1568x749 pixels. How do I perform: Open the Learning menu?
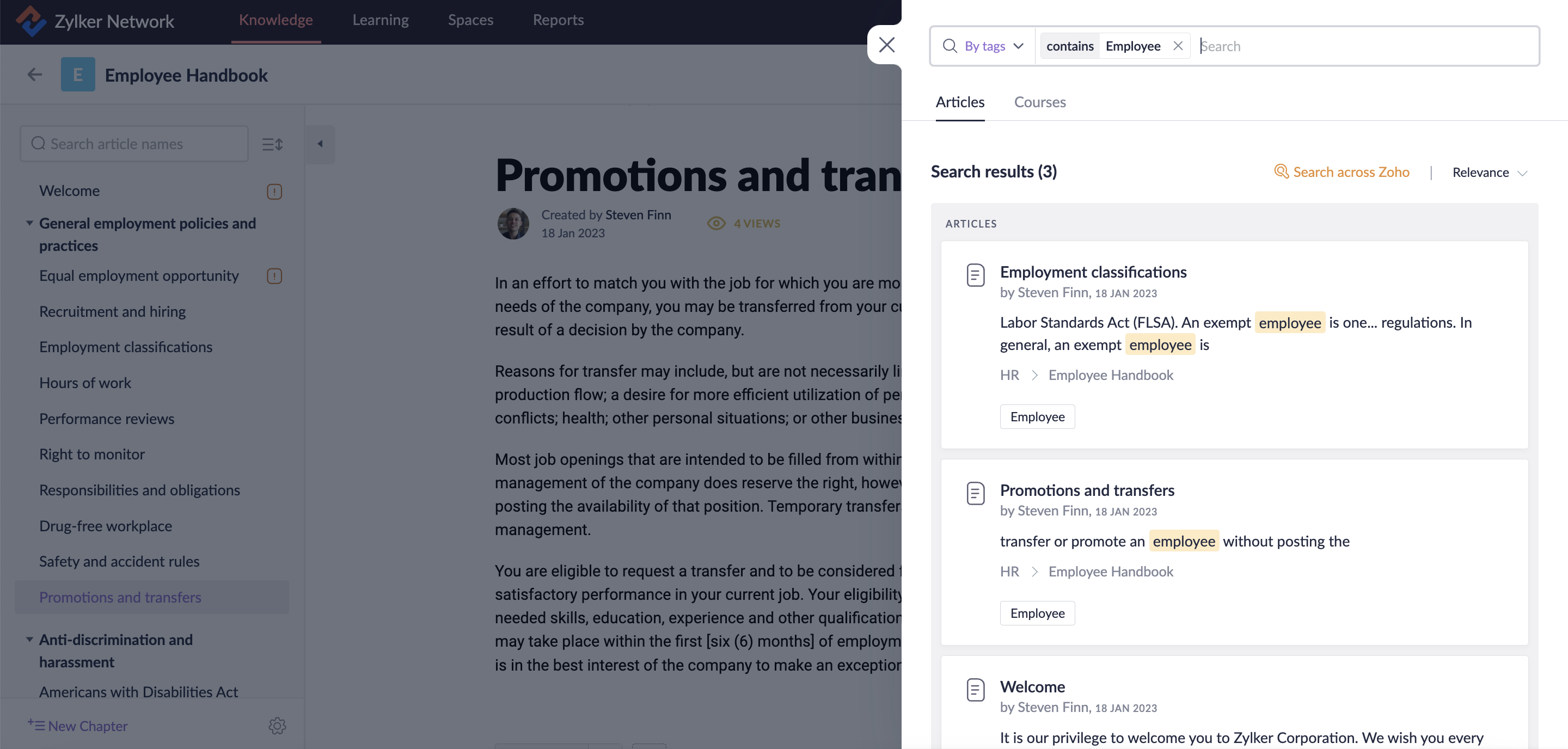380,20
